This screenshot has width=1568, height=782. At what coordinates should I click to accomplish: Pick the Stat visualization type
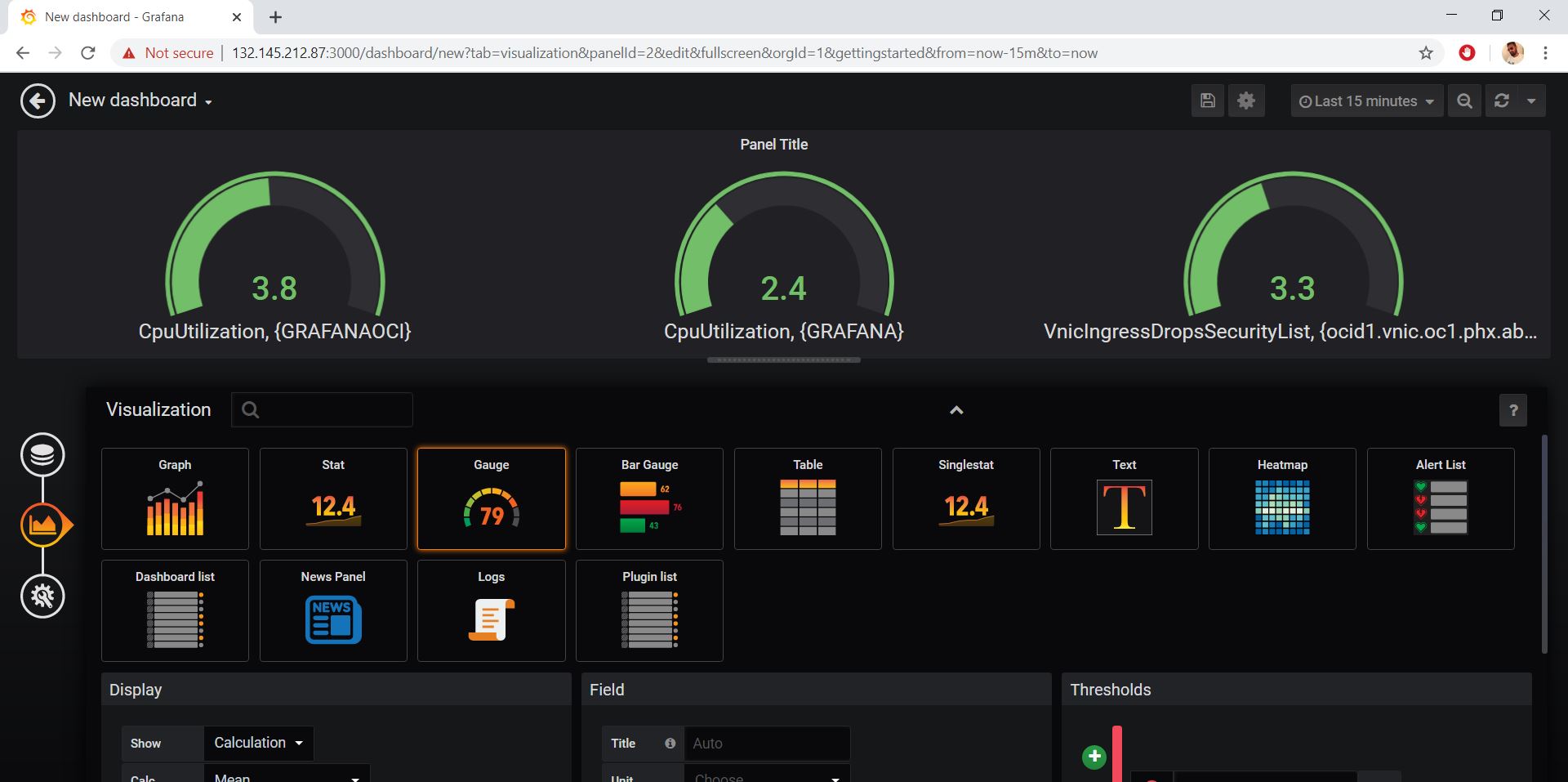coord(333,498)
